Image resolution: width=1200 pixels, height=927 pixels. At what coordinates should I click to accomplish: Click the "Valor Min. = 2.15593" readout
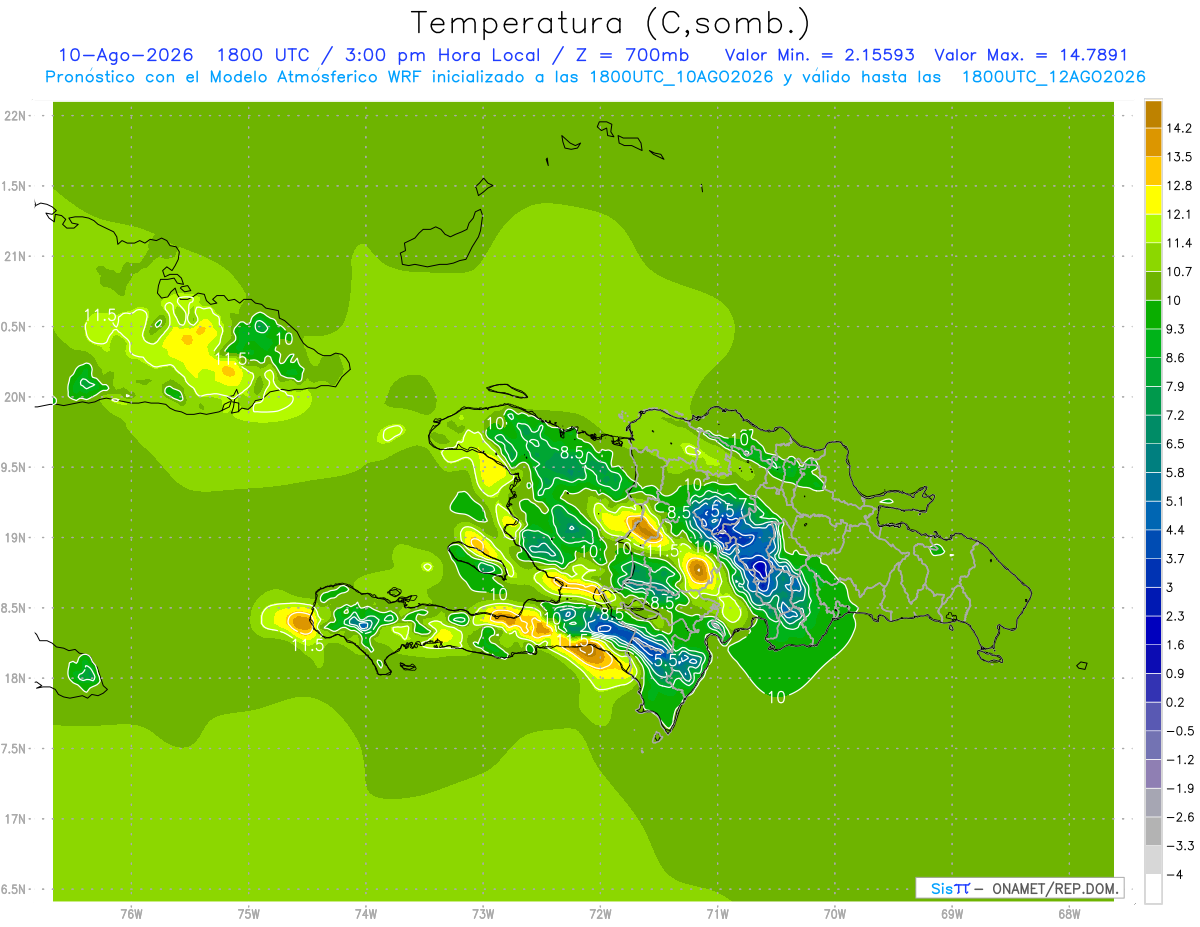(819, 55)
